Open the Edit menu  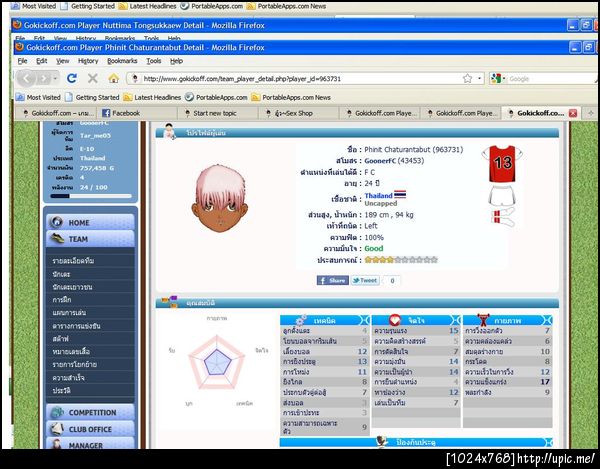coord(41,61)
